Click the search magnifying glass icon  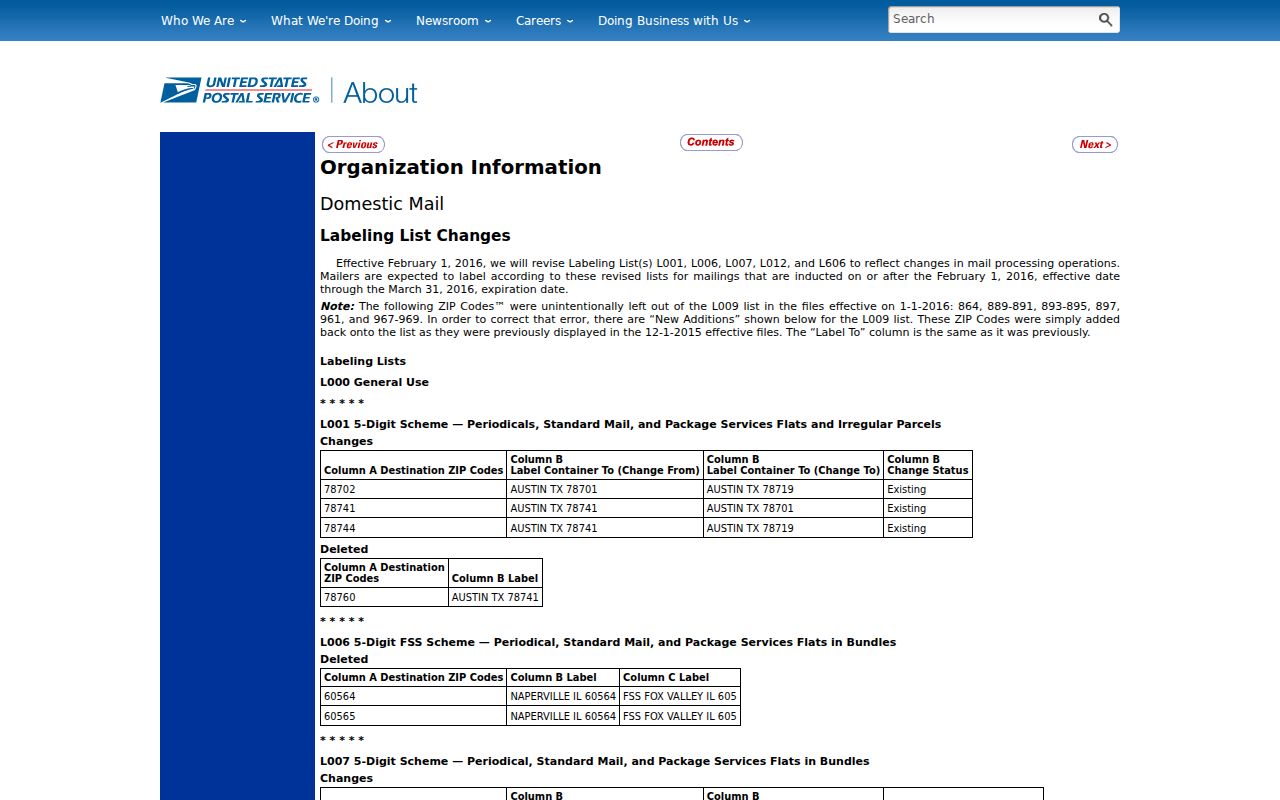(x=1105, y=19)
